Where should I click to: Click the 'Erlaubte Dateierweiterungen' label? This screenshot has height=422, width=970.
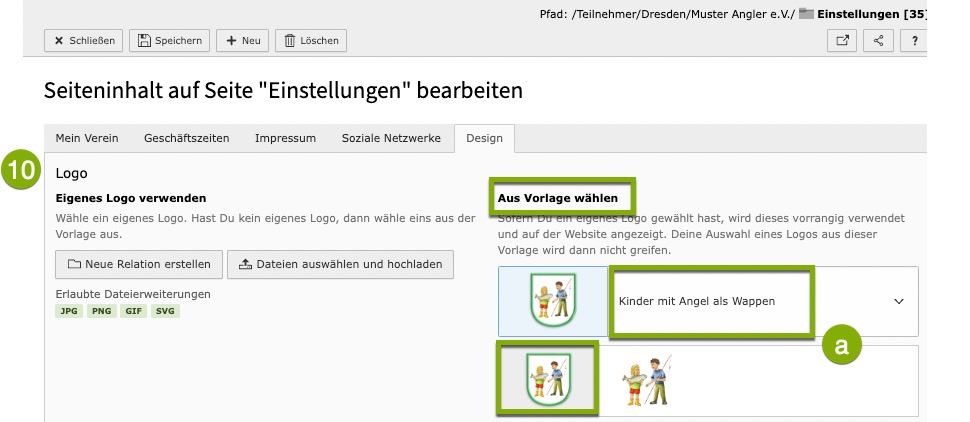point(133,294)
